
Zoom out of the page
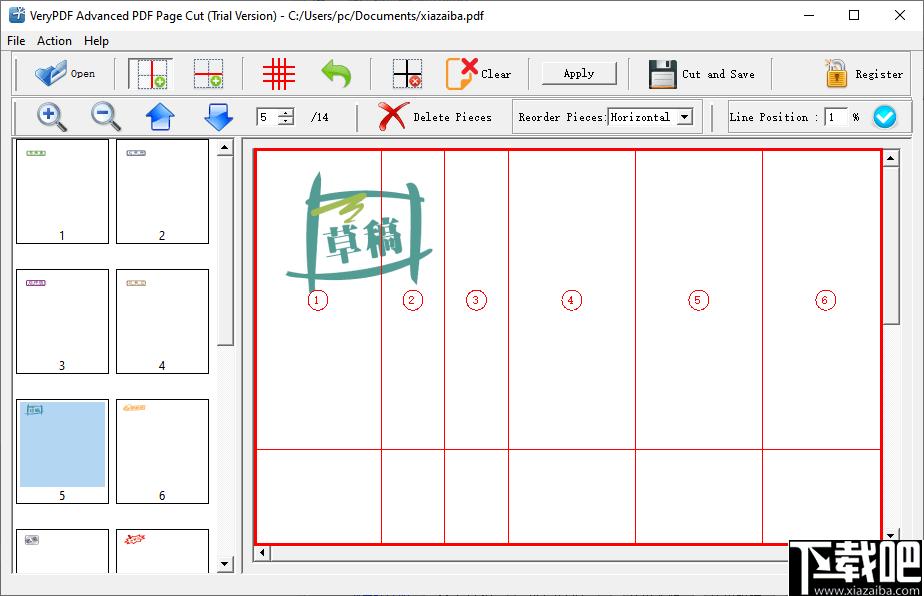coord(106,117)
